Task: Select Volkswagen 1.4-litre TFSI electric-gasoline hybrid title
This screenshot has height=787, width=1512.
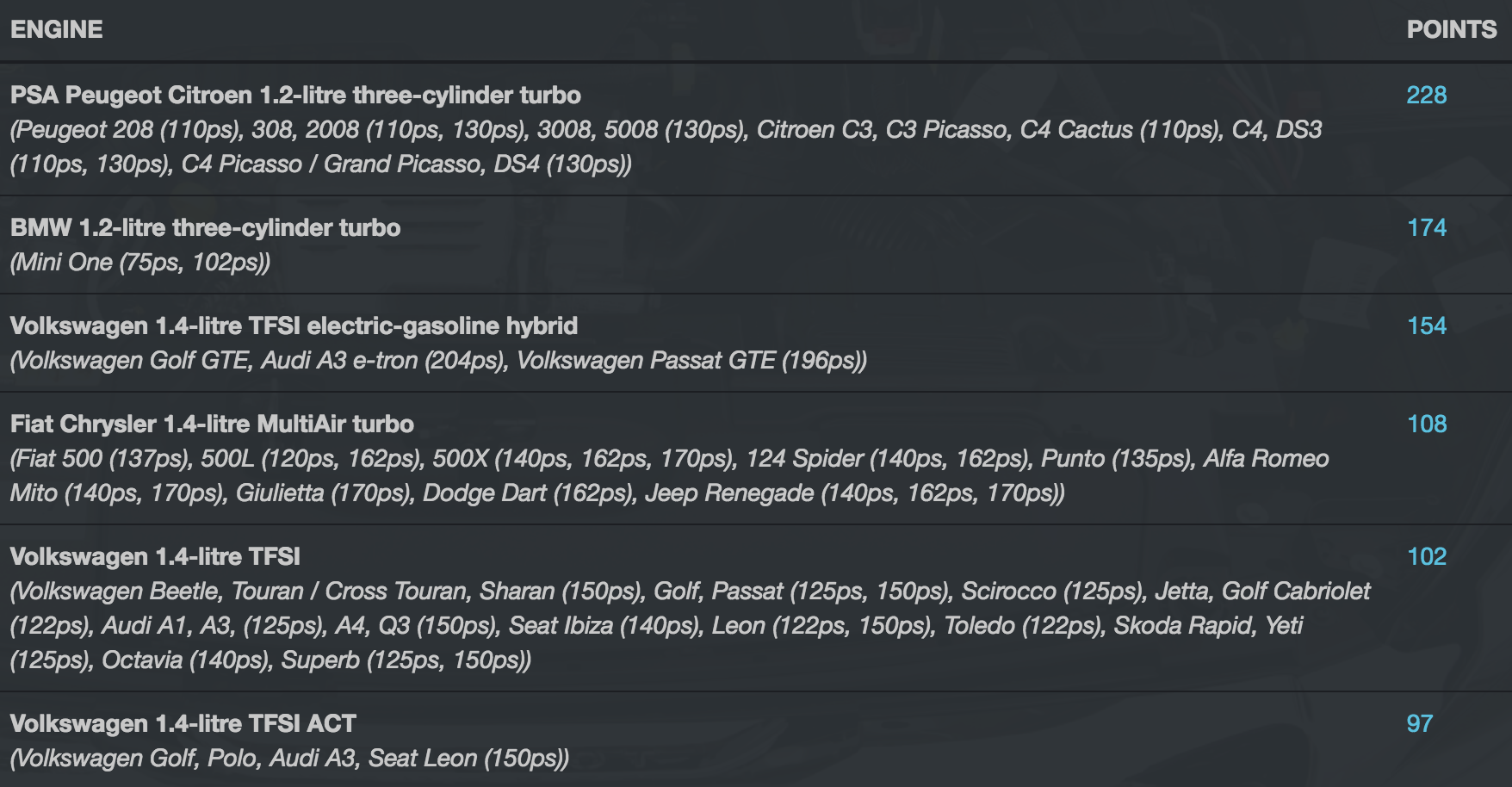Action: pos(294,325)
